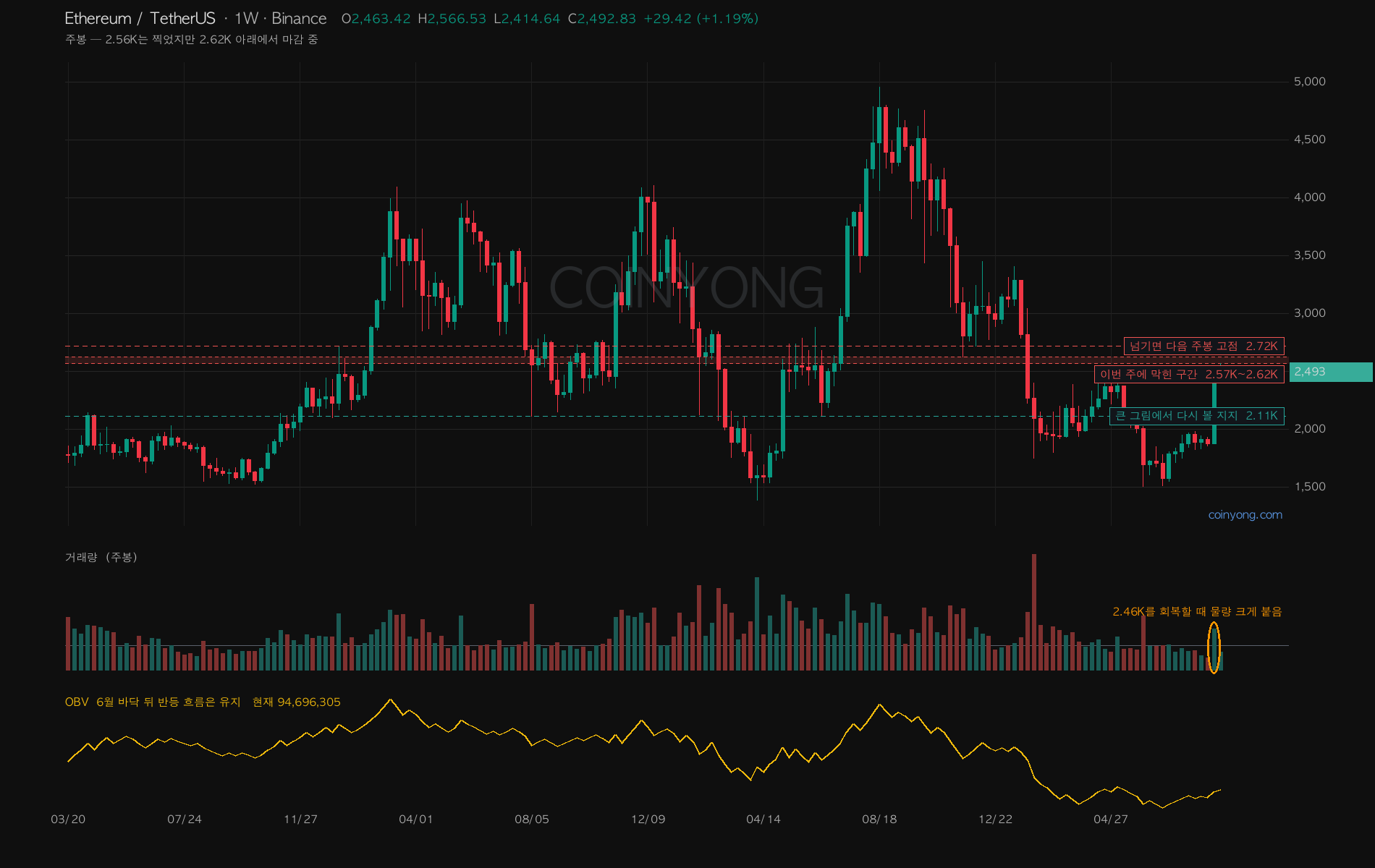Image resolution: width=1375 pixels, height=868 pixels.
Task: Click the 08/18 date axis label
Action: point(879,820)
